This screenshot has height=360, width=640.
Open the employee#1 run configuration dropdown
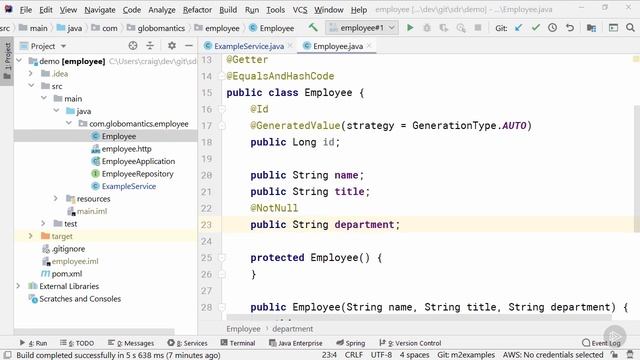(x=362, y=28)
